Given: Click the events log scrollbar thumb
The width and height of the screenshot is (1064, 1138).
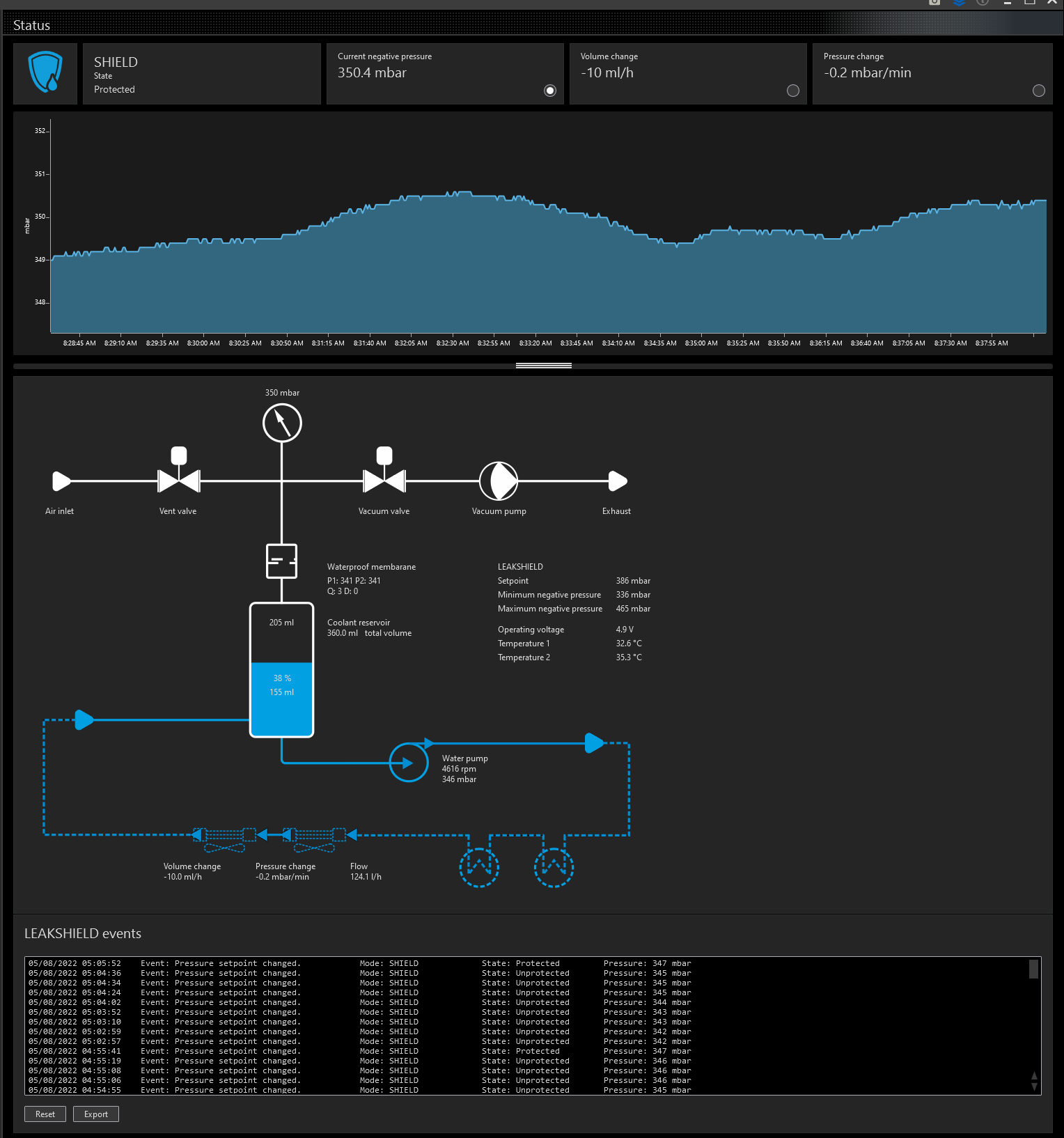Looking at the screenshot, I should (x=1033, y=969).
